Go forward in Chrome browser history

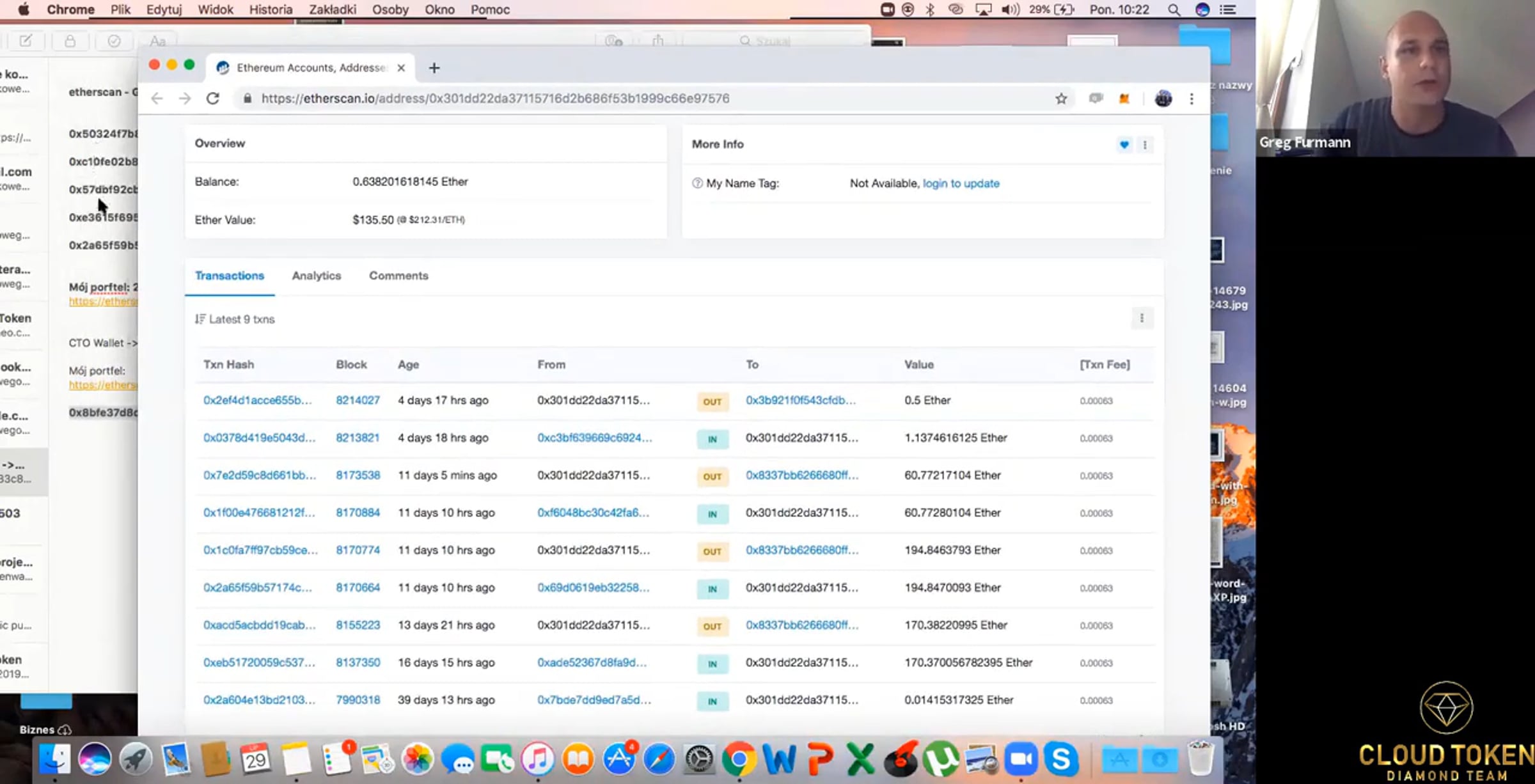(185, 98)
